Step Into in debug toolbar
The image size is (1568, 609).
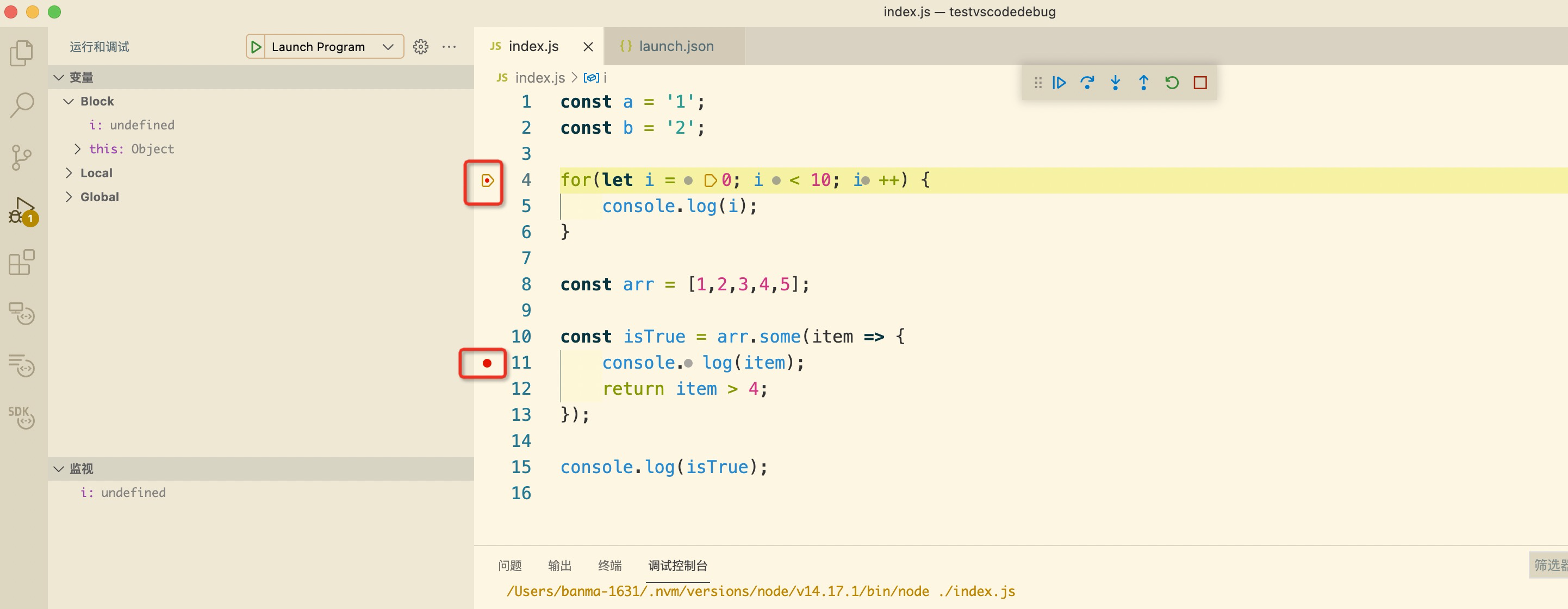(x=1115, y=82)
